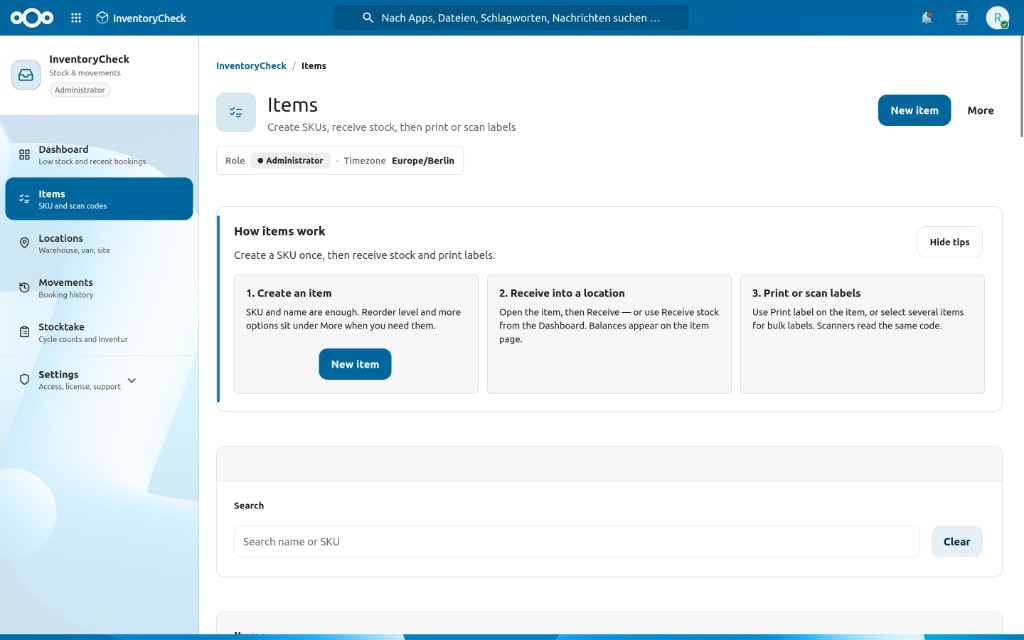The image size is (1024, 640).
Task: Open the contacts menu icon
Action: click(x=962, y=18)
